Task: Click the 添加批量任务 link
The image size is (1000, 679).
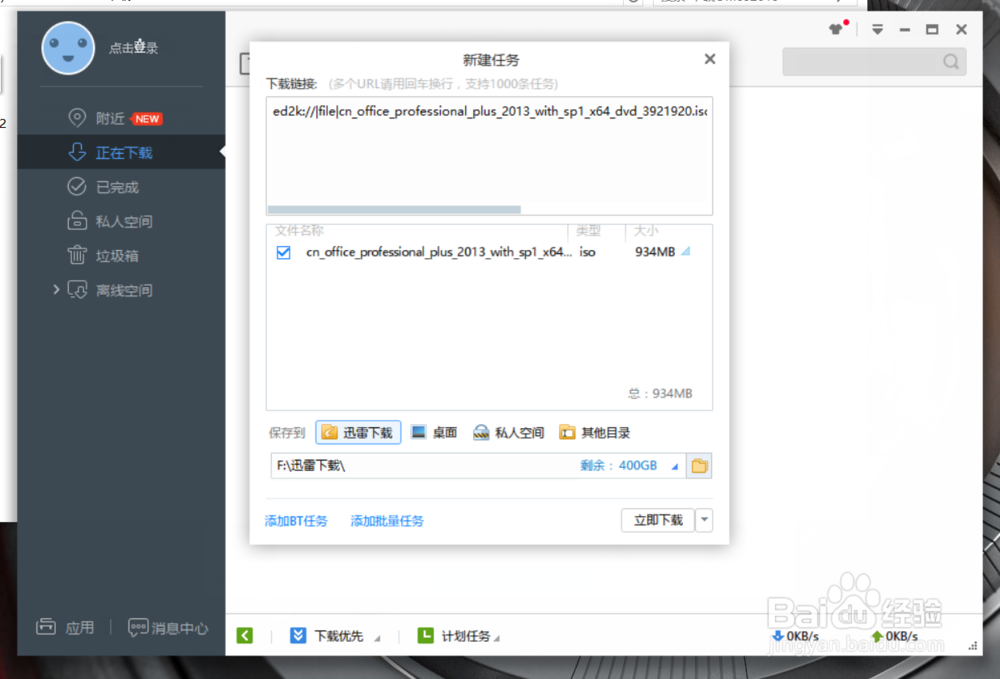Action: coord(387,521)
